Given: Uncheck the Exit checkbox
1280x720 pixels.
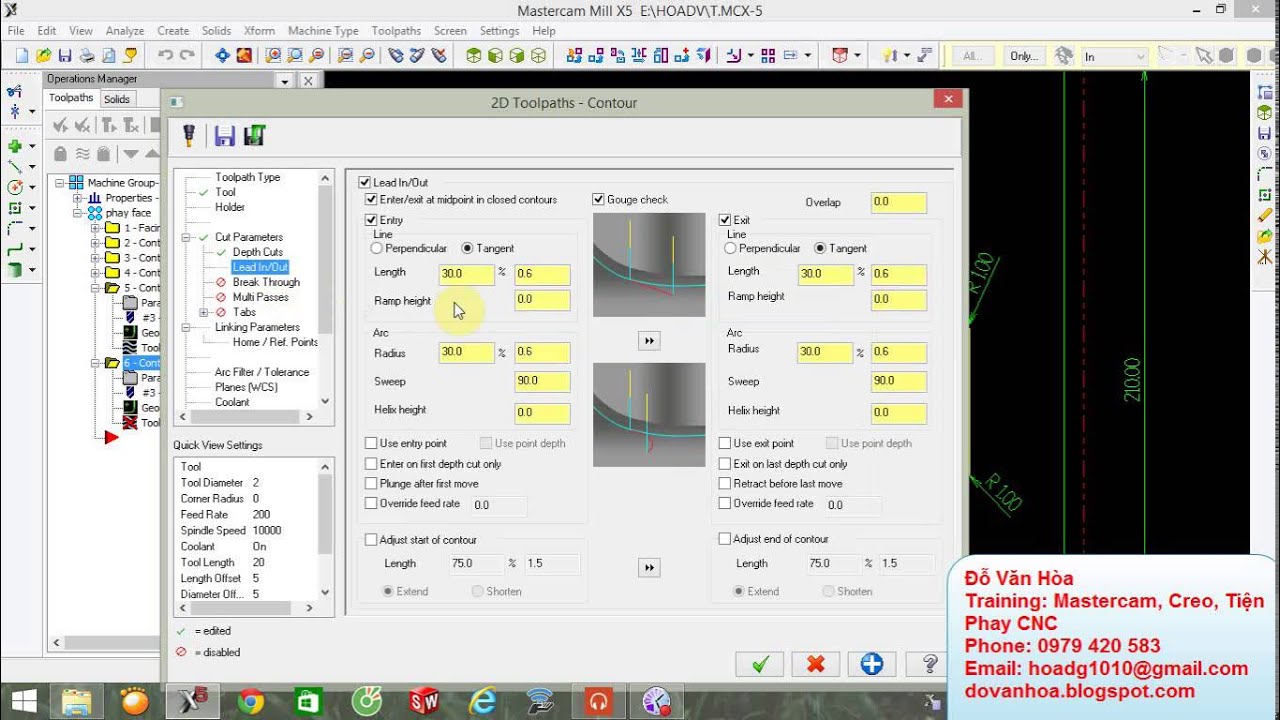Looking at the screenshot, I should 726,220.
